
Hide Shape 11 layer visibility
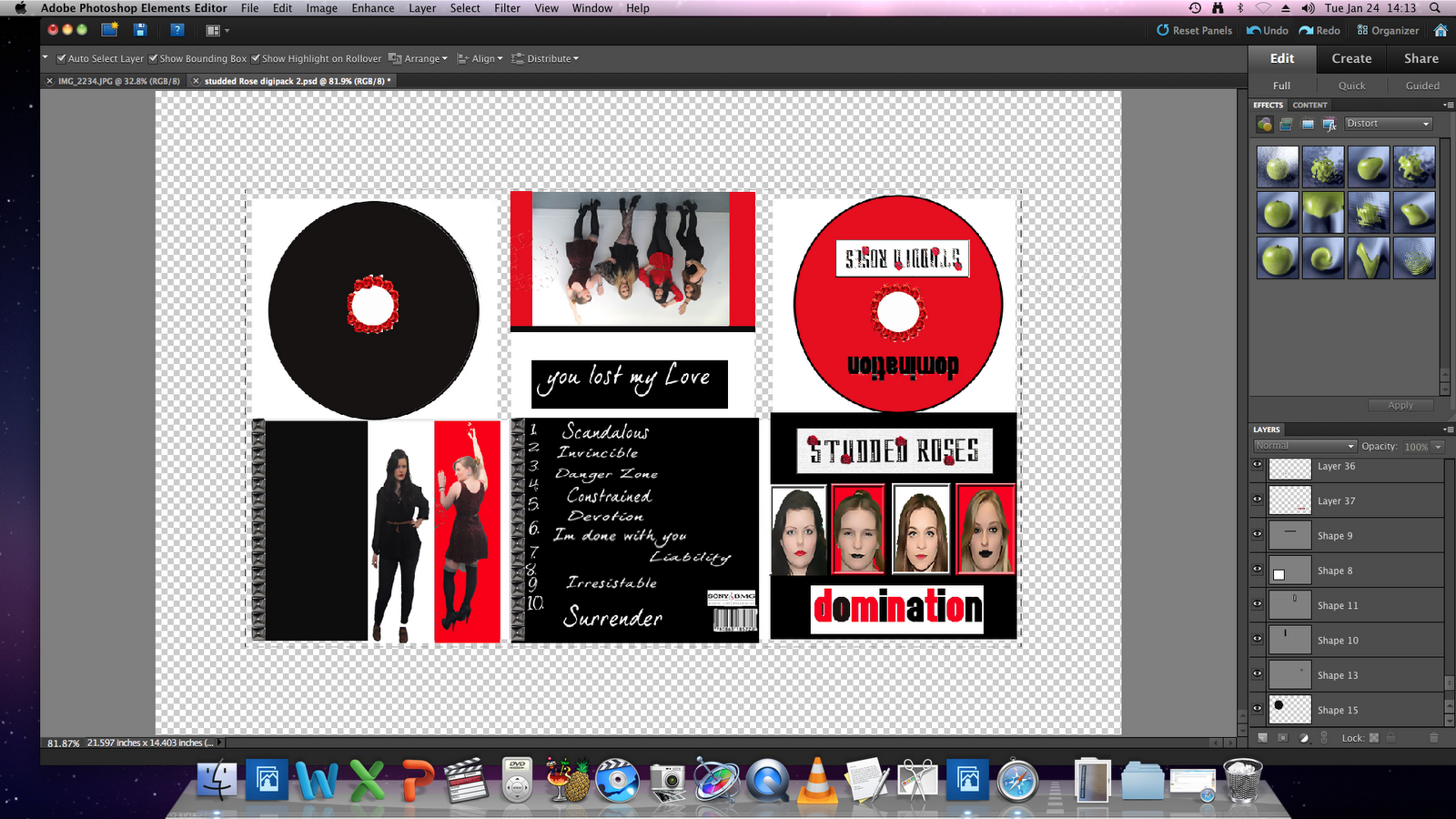[x=1258, y=603]
